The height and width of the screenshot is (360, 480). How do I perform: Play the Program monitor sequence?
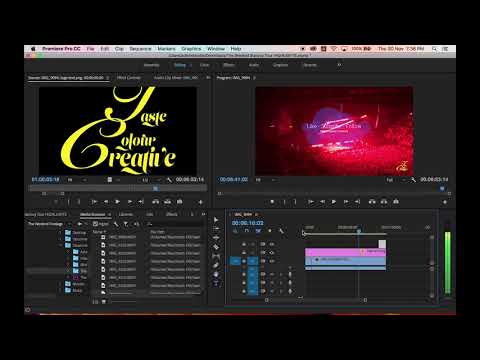tap(334, 202)
